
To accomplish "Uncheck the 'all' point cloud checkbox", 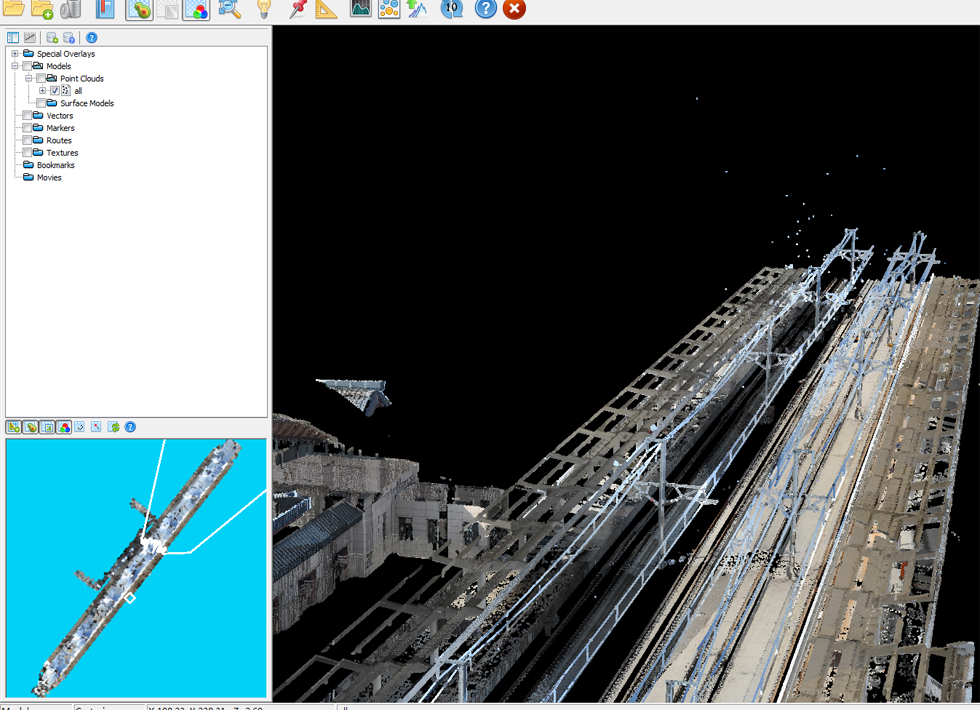I will point(55,91).
